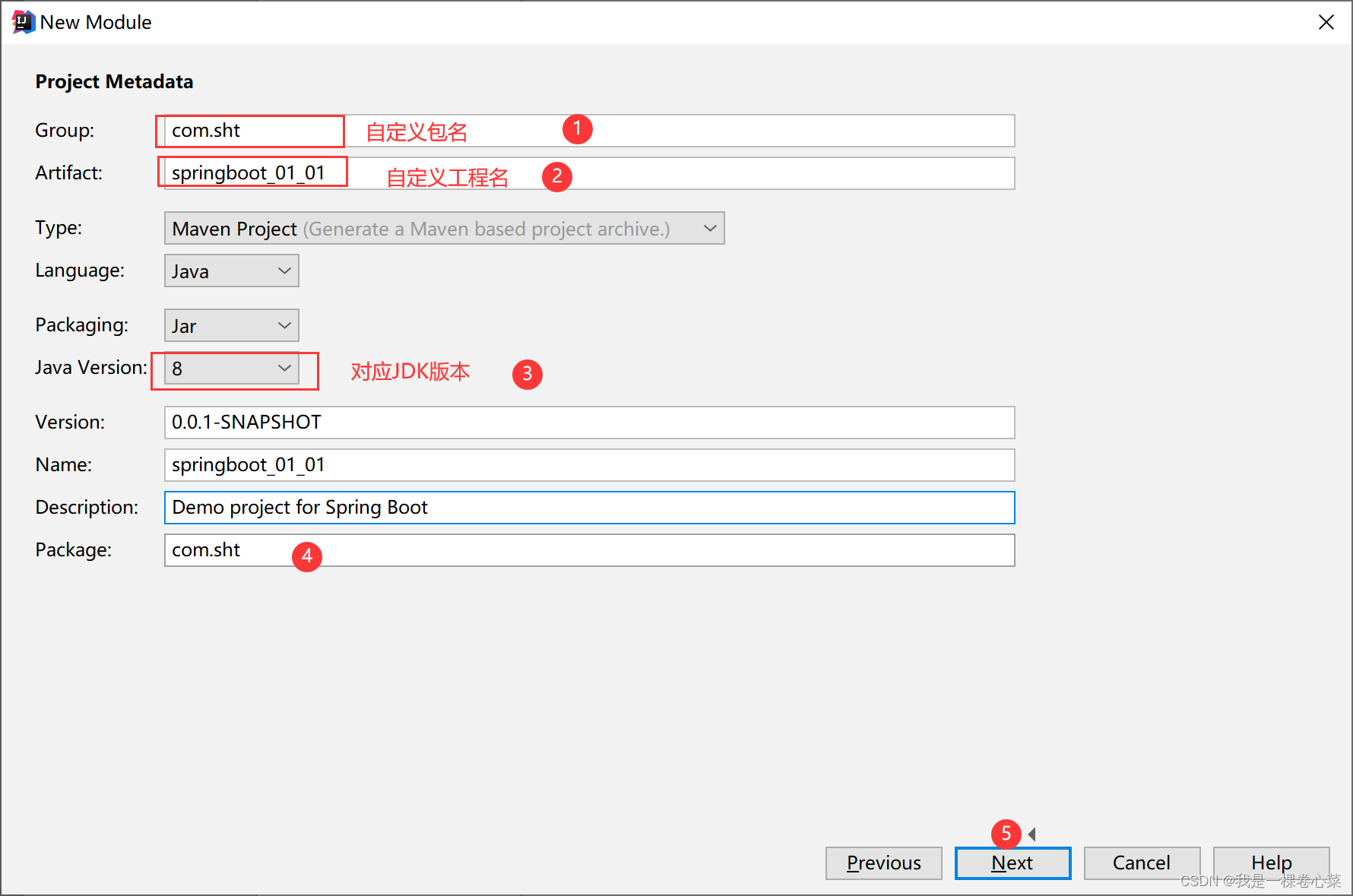The height and width of the screenshot is (896, 1353).
Task: Open the Type dropdown (Maven Project)
Action: click(x=444, y=228)
